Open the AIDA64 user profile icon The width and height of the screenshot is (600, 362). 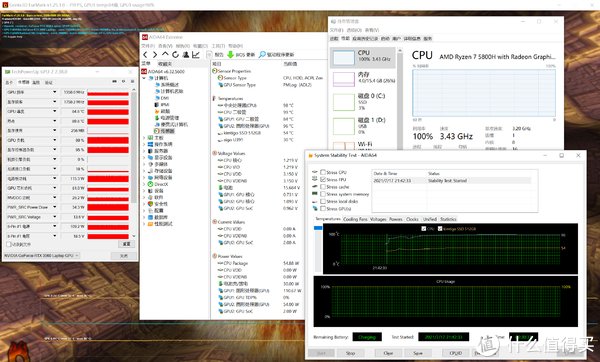[186, 55]
